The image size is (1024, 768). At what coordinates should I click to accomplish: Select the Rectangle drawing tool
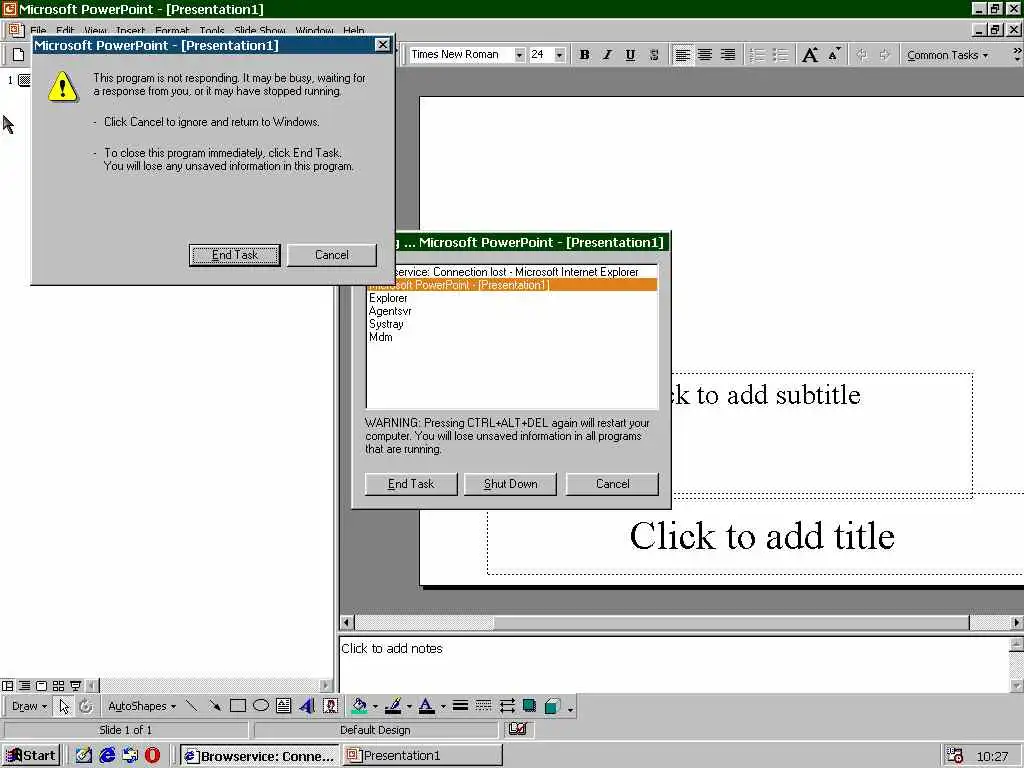238,706
